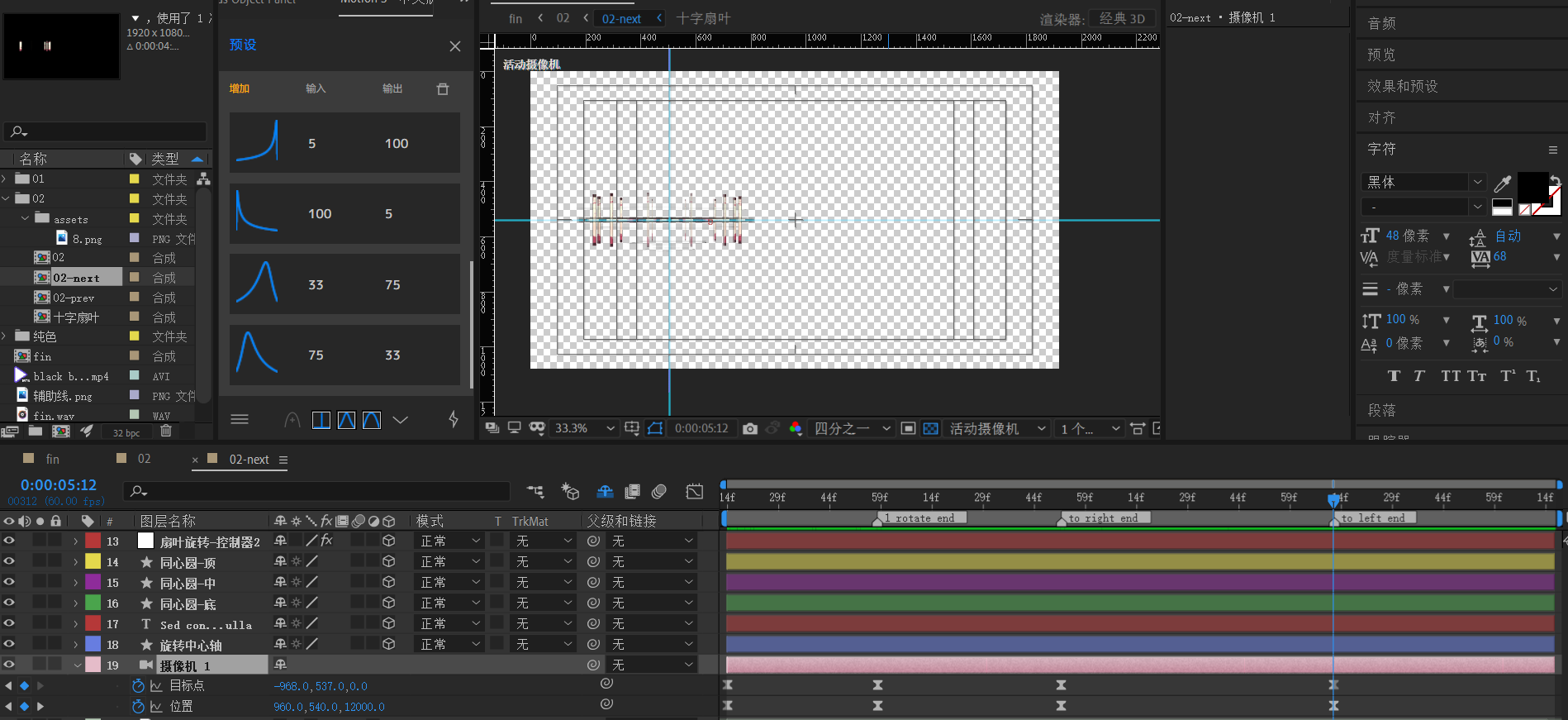
Task: Enable draft 3D icon in timeline
Action: coord(570,492)
